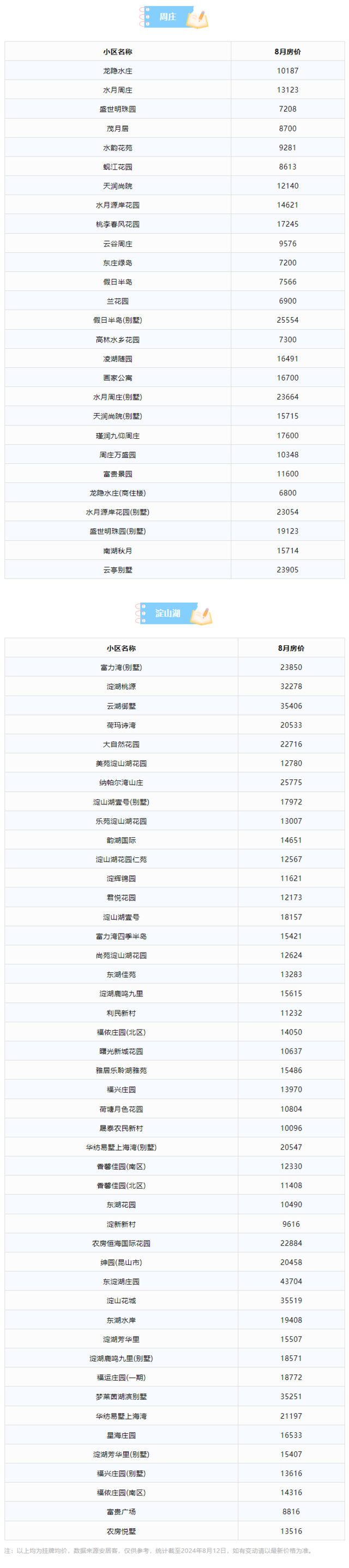Click the 瑾润九仰周庄 row name

tap(118, 436)
